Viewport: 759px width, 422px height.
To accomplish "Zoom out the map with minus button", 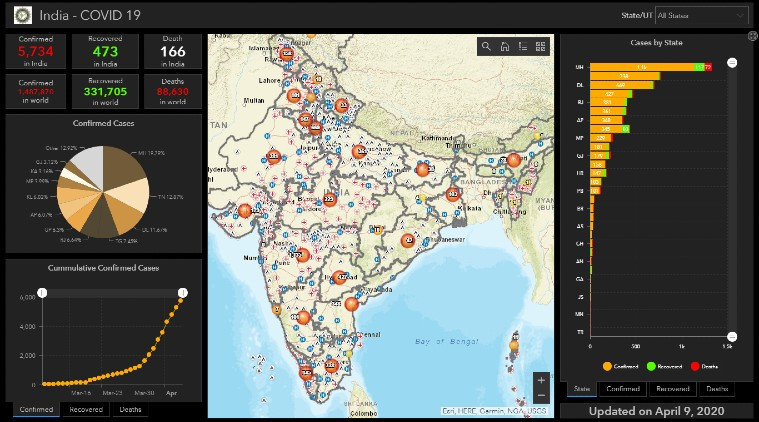I will 541,395.
